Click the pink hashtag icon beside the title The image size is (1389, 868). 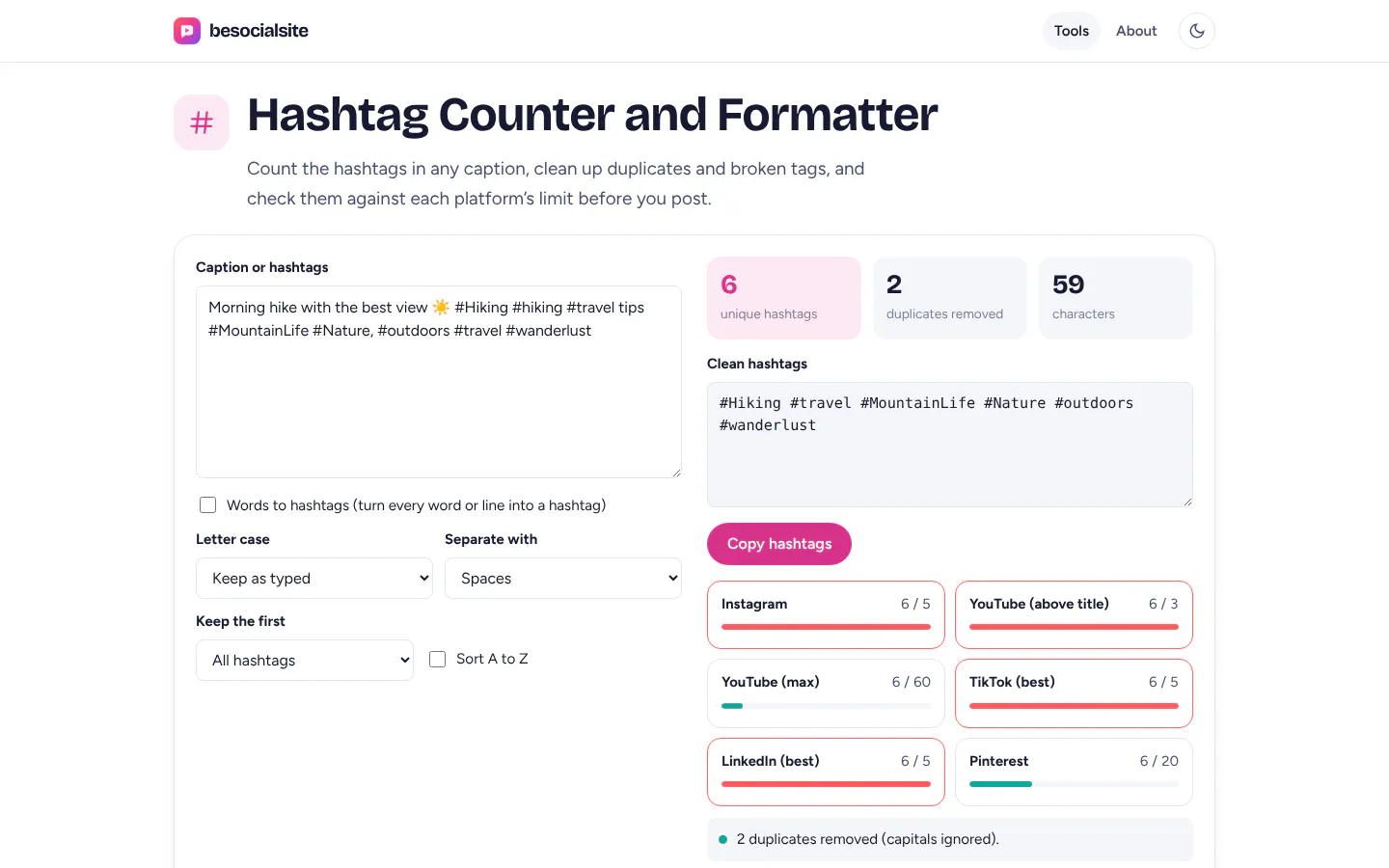click(202, 122)
